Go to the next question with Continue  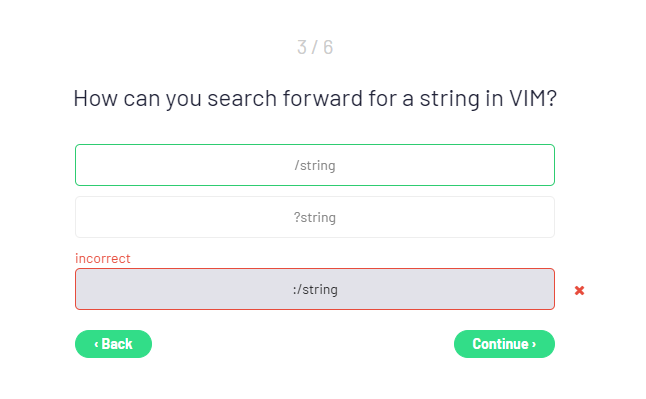[504, 344]
